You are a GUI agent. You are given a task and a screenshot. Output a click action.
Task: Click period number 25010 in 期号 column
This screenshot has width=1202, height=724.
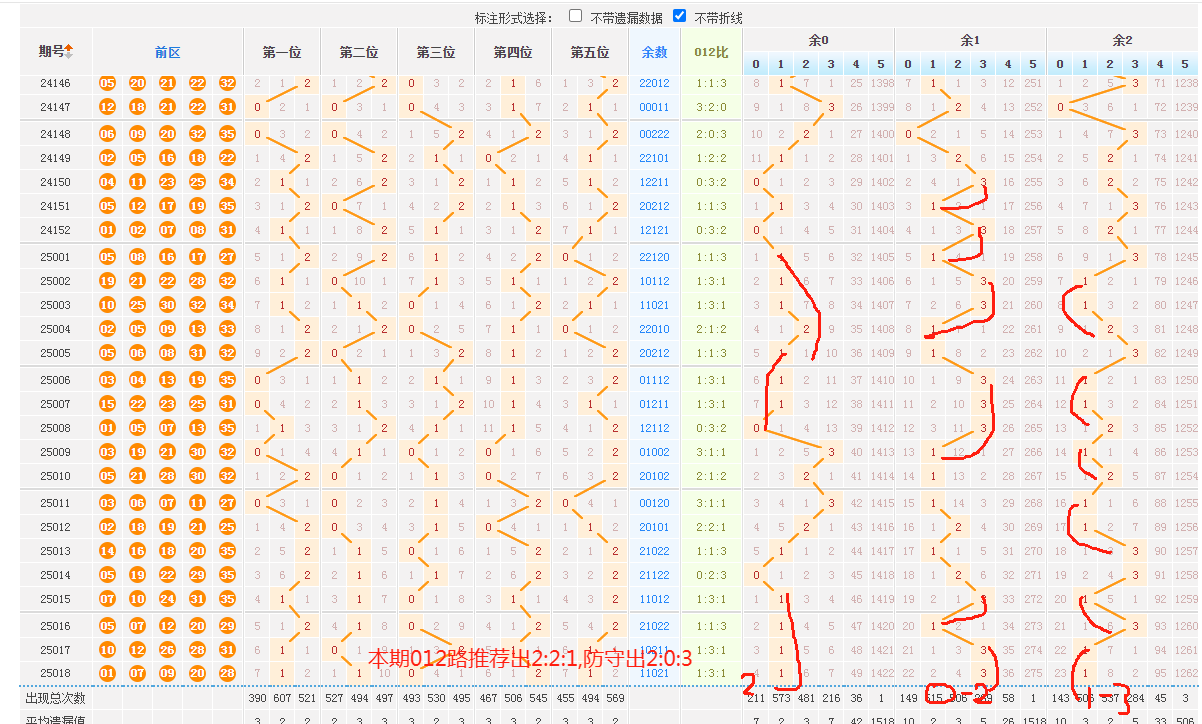pyautogui.click(x=55, y=476)
